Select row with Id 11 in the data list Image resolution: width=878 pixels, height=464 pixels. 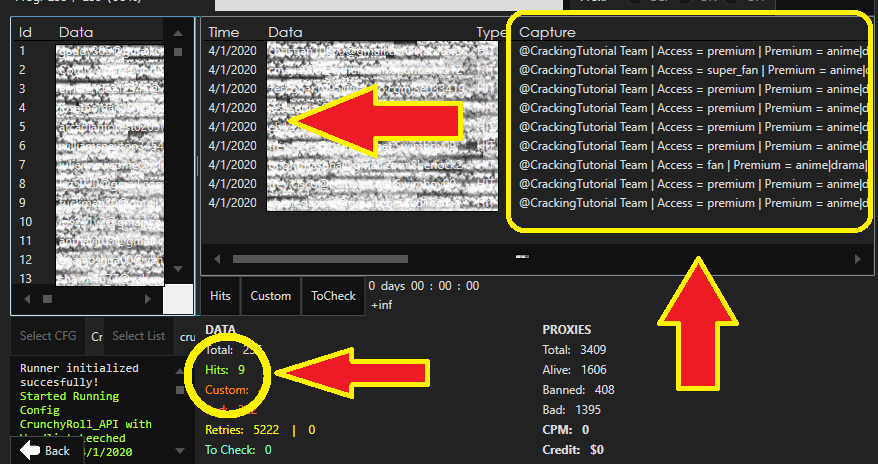click(x=92, y=241)
